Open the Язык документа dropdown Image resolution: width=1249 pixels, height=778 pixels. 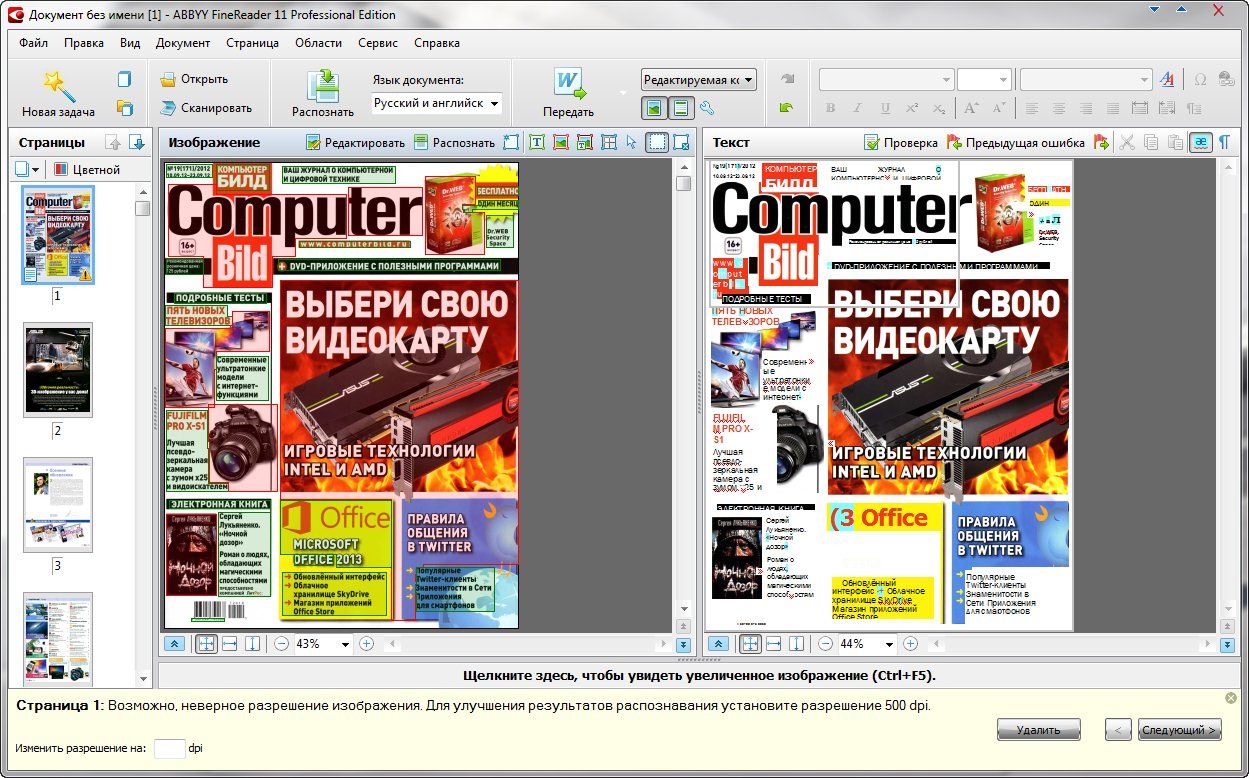[437, 104]
